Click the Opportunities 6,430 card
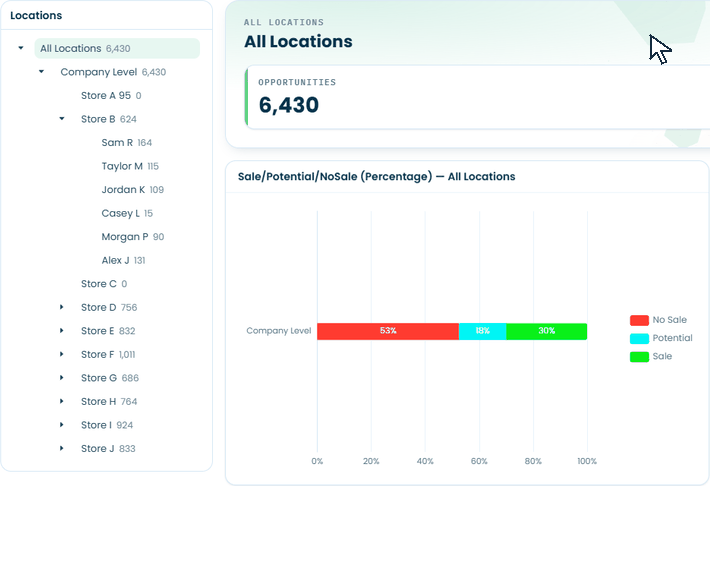This screenshot has width=710, height=587. click(477, 97)
